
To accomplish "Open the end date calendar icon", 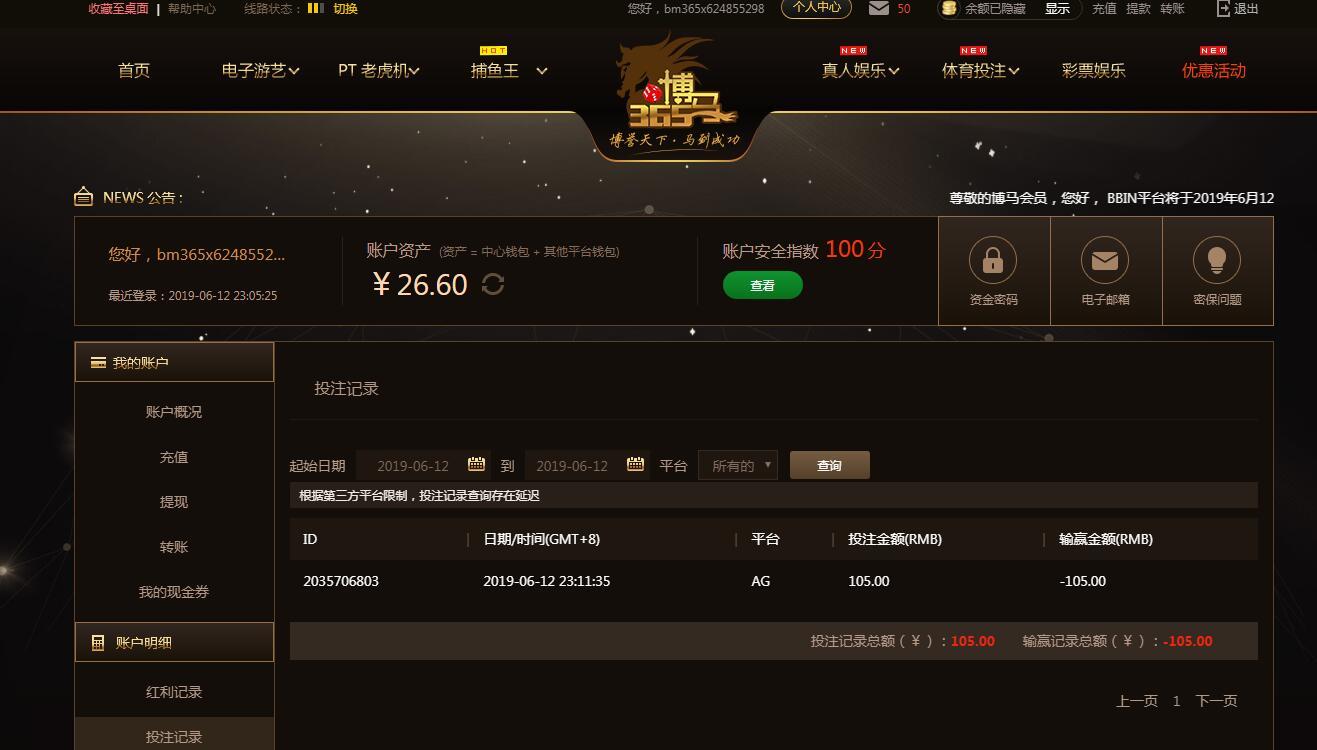I will pos(635,464).
